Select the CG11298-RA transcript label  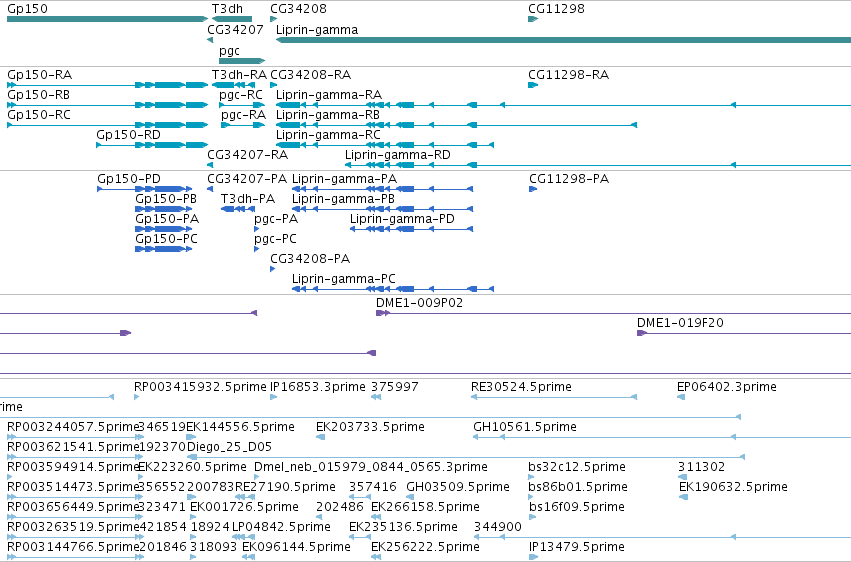click(x=569, y=75)
